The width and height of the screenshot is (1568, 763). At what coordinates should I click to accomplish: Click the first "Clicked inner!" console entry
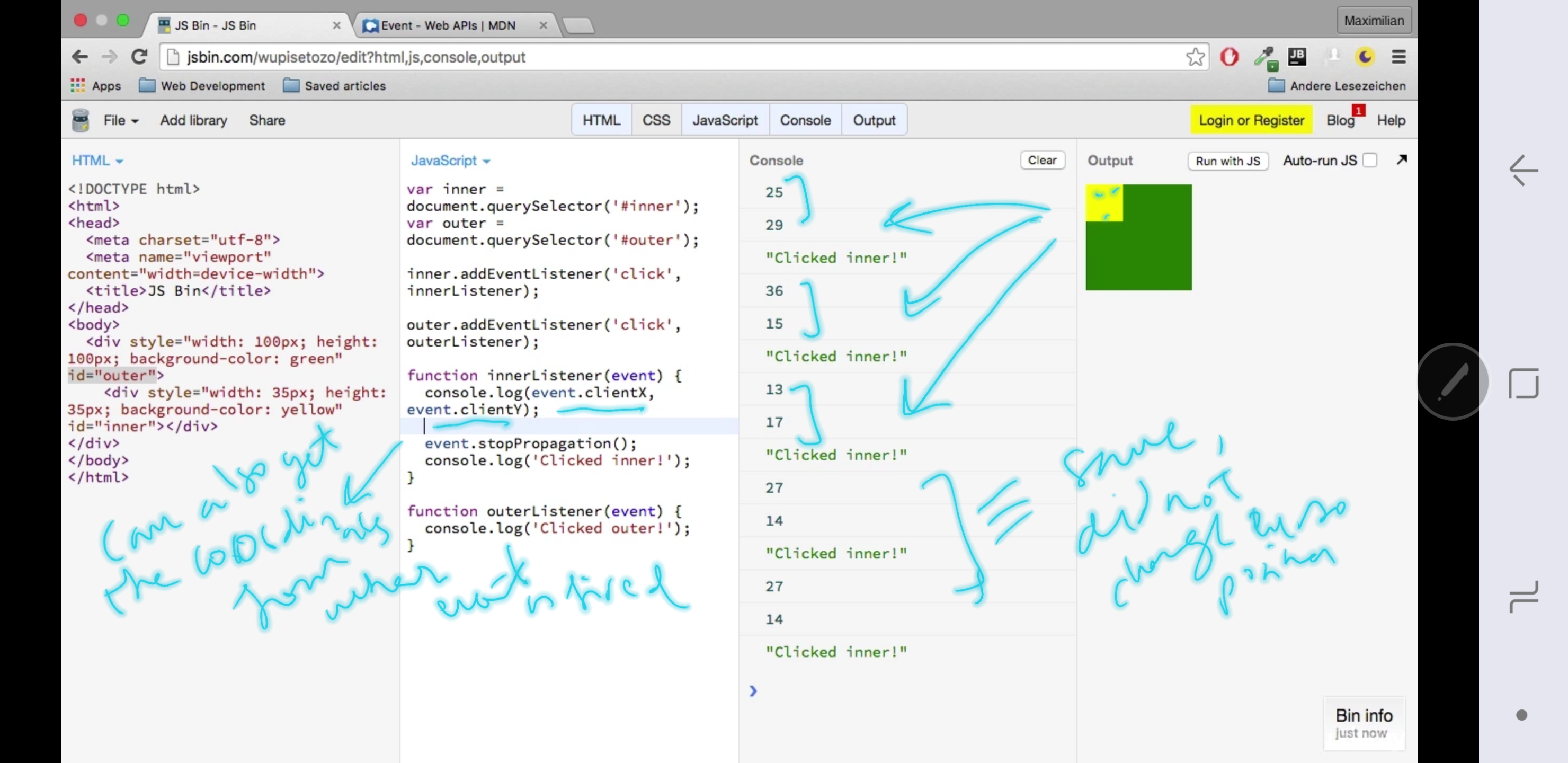(x=836, y=258)
